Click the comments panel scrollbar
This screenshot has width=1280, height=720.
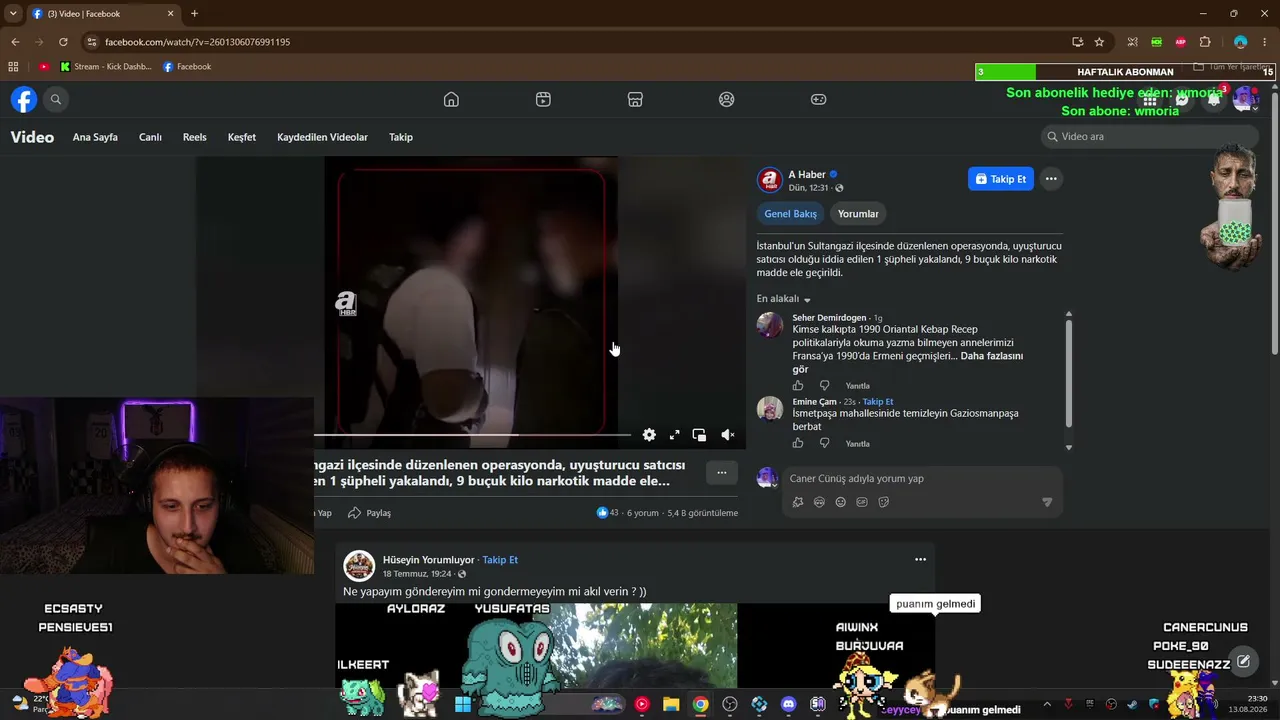pos(1068,374)
